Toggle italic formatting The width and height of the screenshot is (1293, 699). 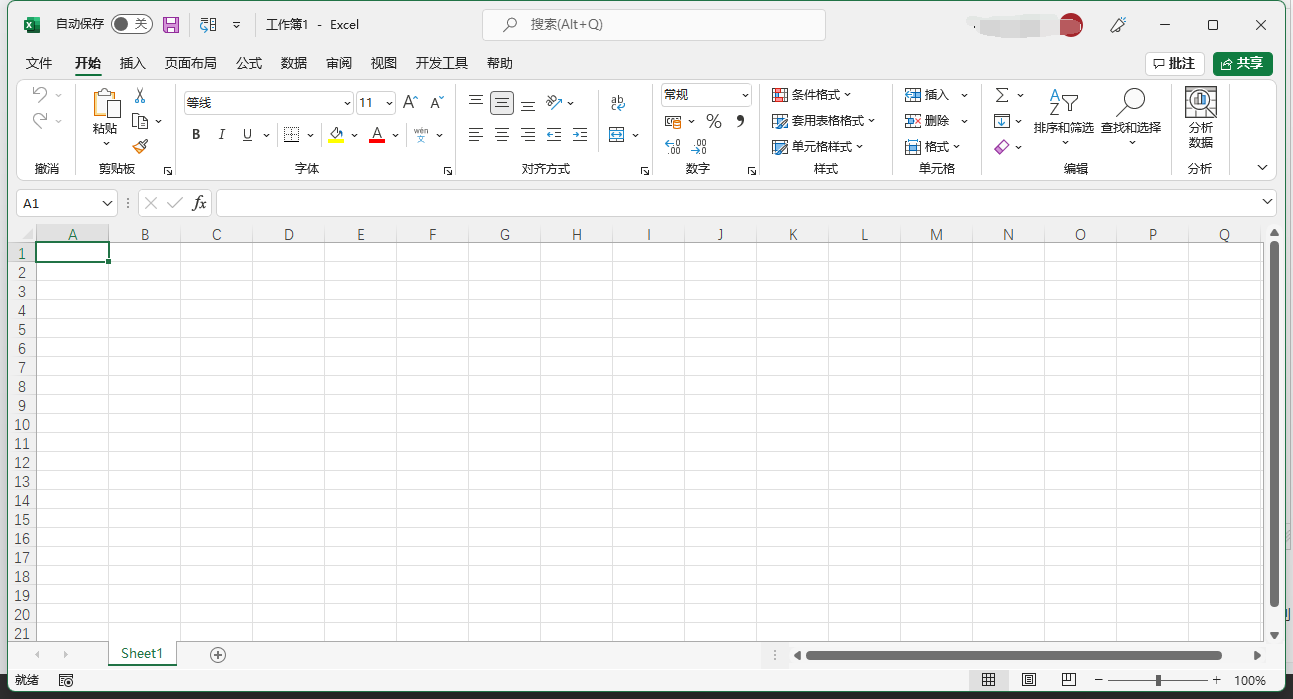click(221, 134)
